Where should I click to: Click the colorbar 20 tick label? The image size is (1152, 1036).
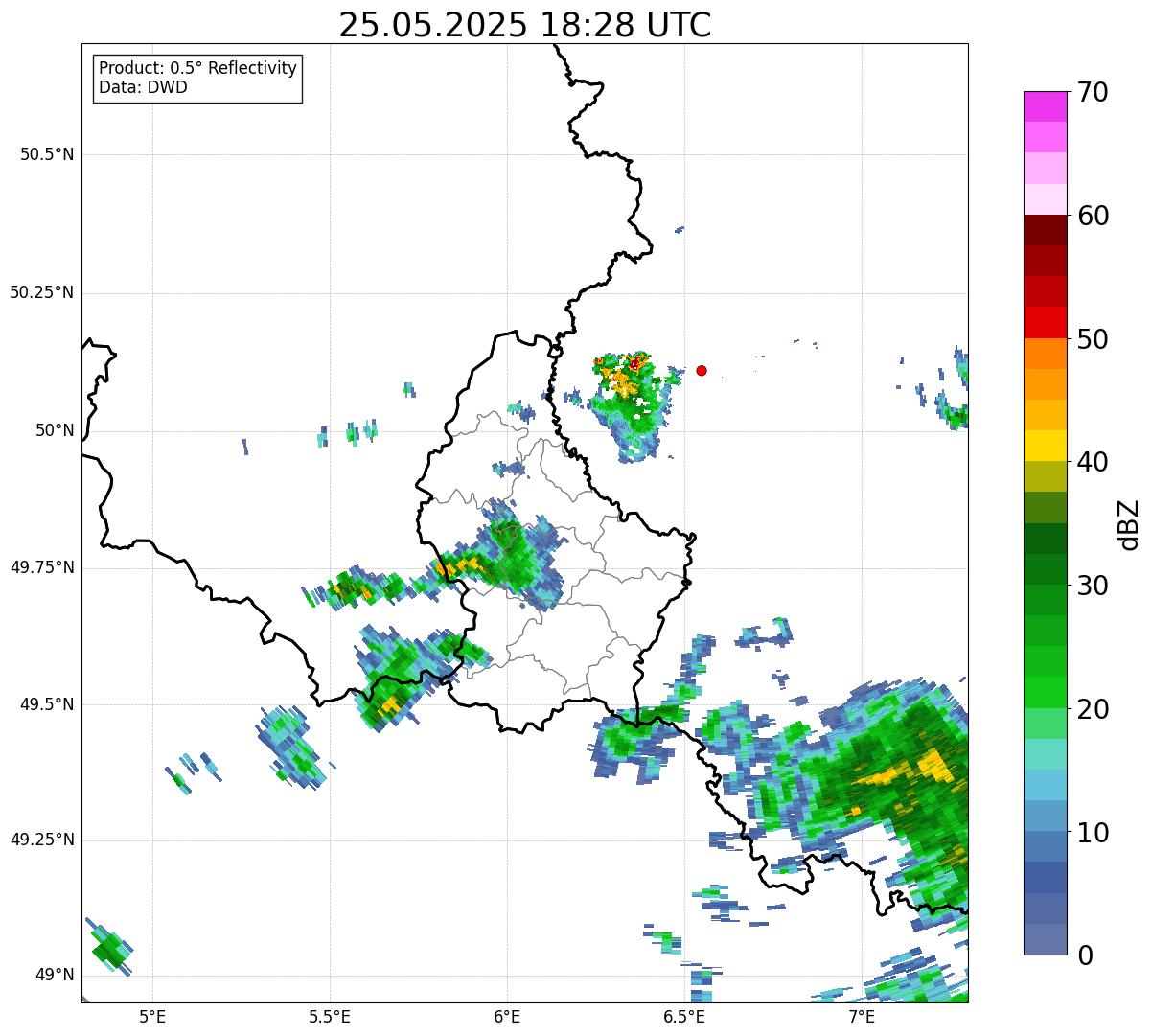pyautogui.click(x=1093, y=709)
